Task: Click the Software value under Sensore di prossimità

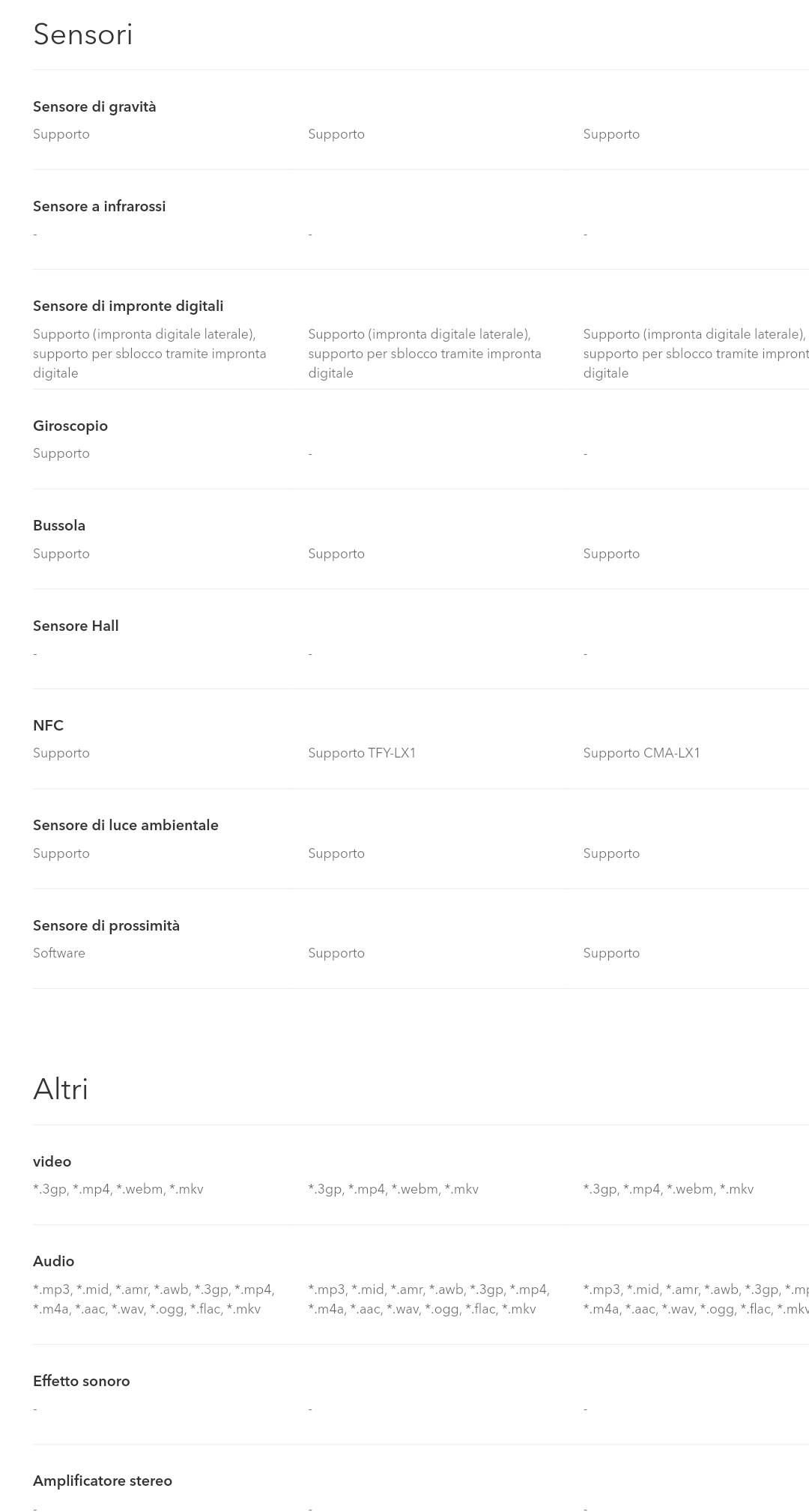Action: coord(59,953)
